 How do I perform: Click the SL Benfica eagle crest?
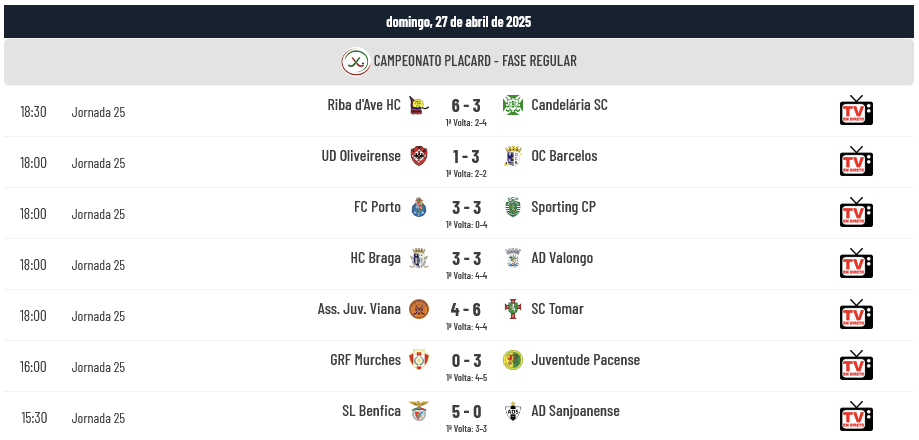click(419, 411)
